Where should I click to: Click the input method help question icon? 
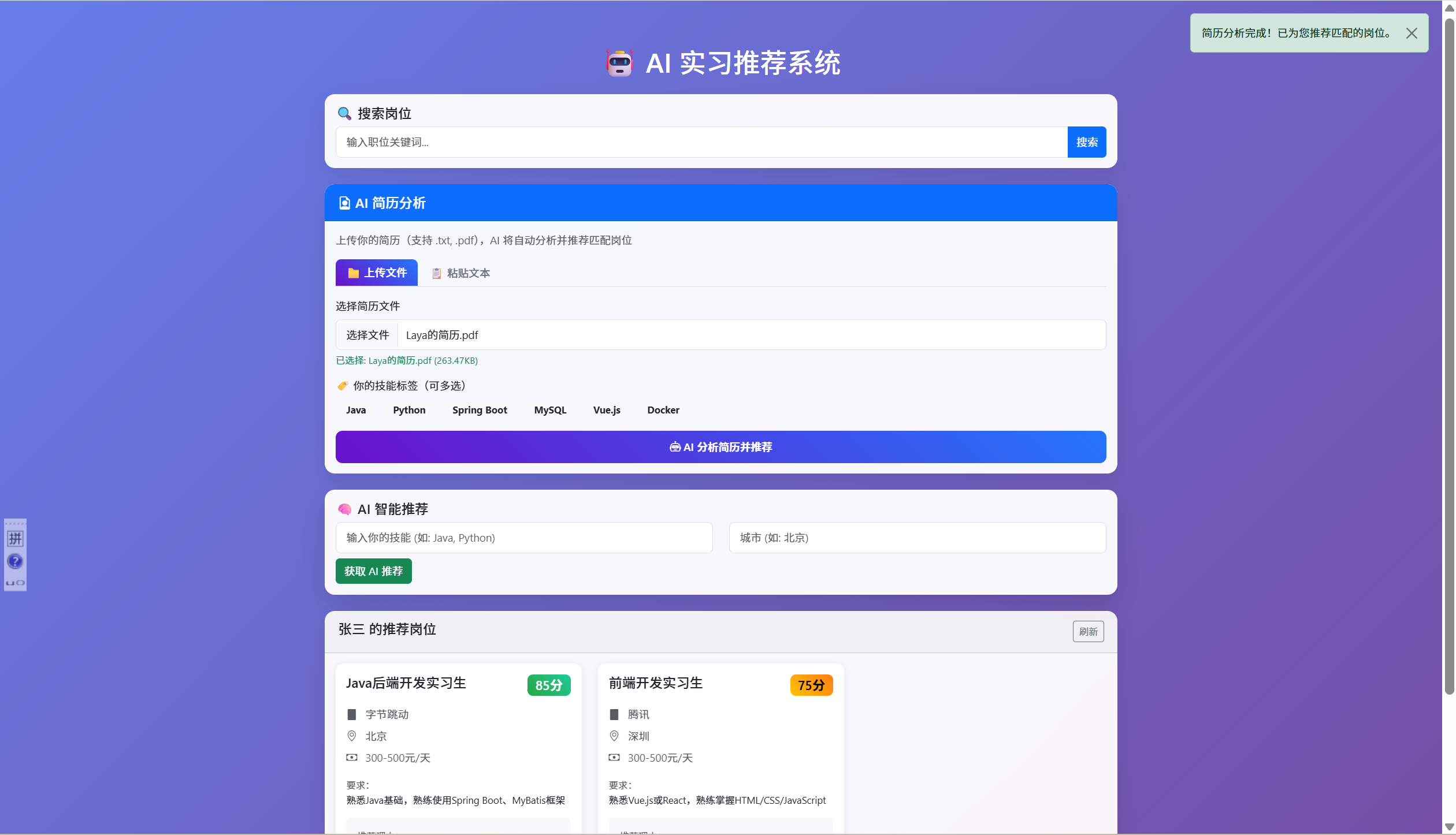click(15, 561)
